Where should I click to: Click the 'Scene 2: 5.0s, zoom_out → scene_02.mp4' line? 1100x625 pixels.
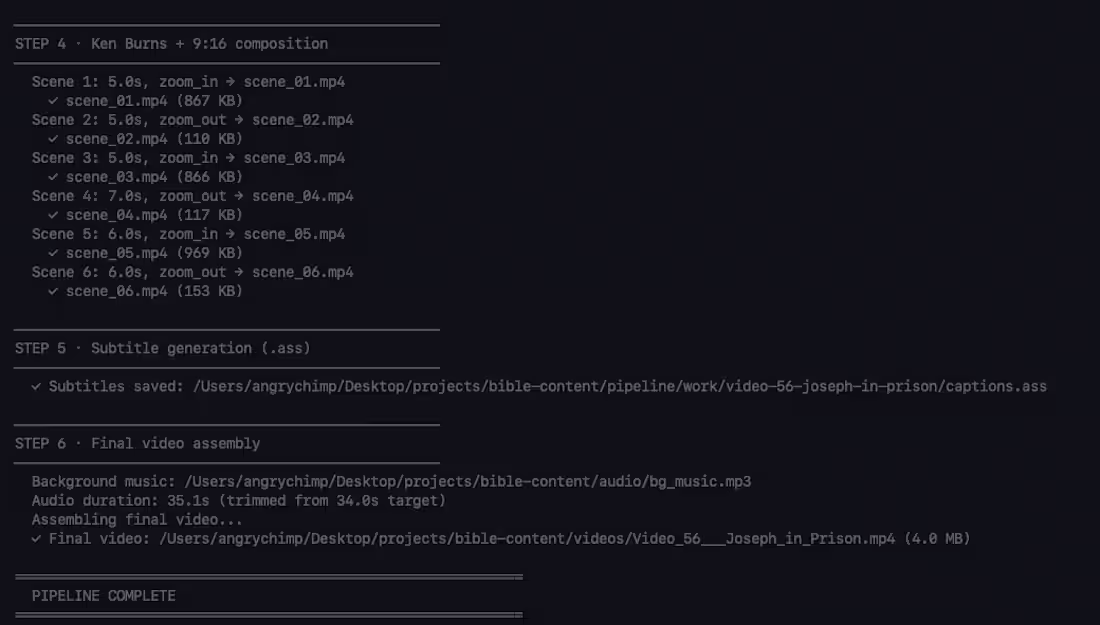192,120
